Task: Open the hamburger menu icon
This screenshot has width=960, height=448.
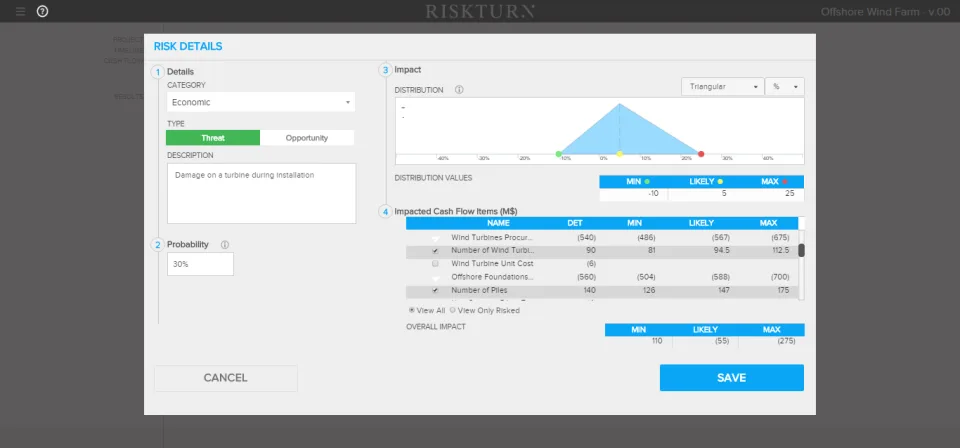Action: click(x=21, y=11)
